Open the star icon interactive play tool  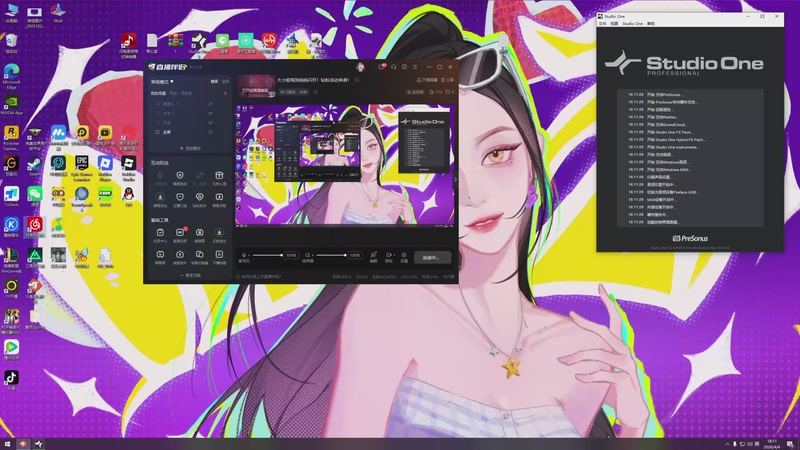tap(160, 199)
